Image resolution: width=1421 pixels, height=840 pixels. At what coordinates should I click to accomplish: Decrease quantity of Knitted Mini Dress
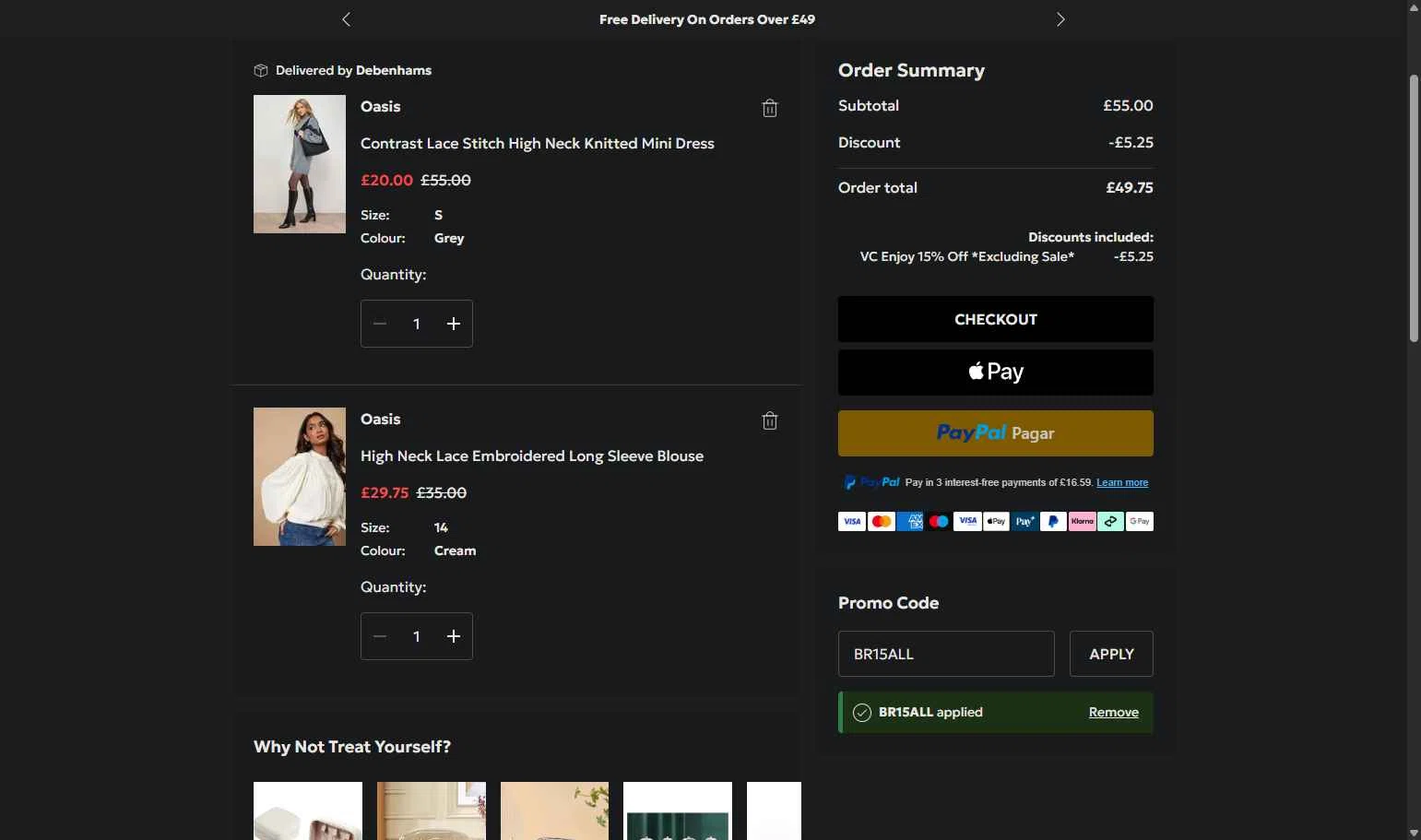380,324
